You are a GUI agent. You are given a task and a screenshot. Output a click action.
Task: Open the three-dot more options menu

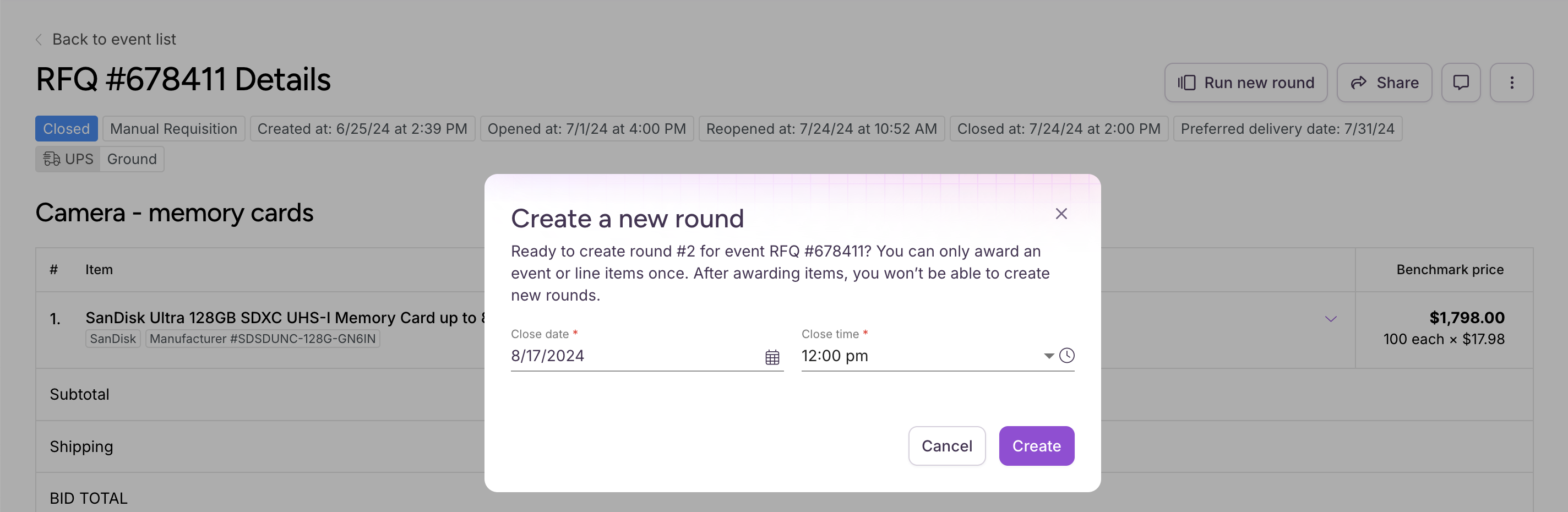1511,83
